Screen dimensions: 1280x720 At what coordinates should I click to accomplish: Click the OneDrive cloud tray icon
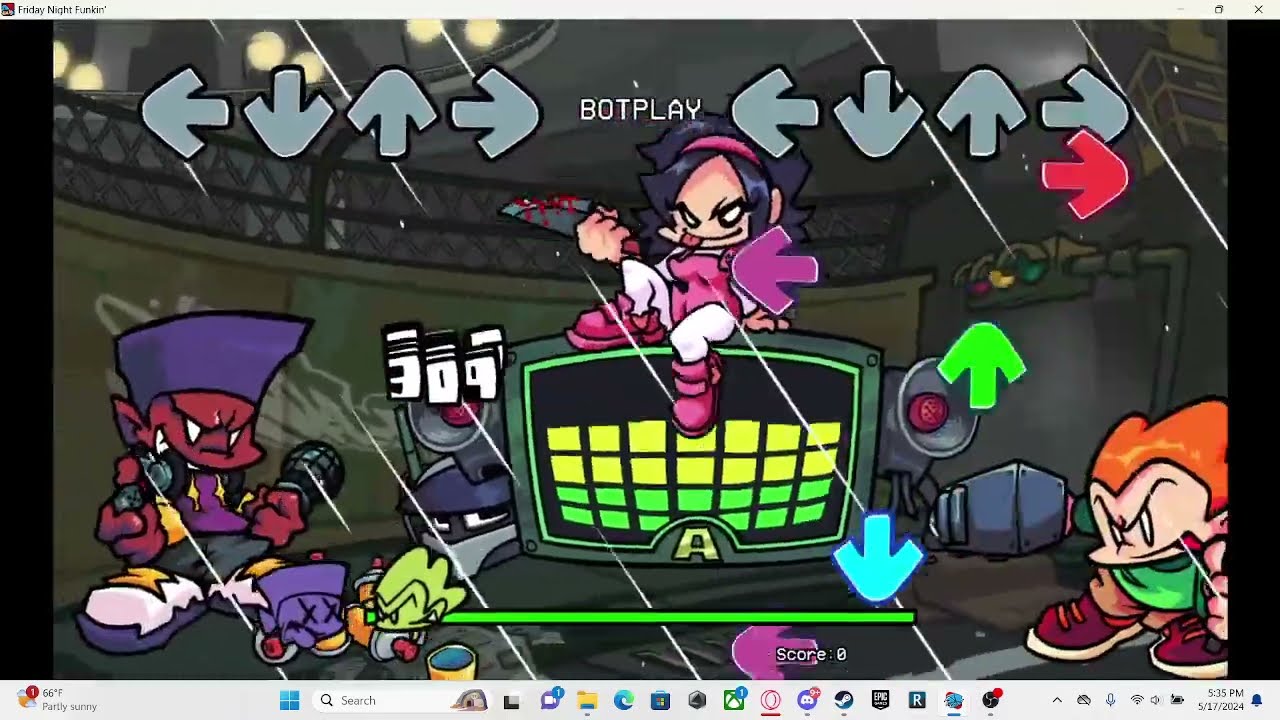pyautogui.click(x=1084, y=700)
